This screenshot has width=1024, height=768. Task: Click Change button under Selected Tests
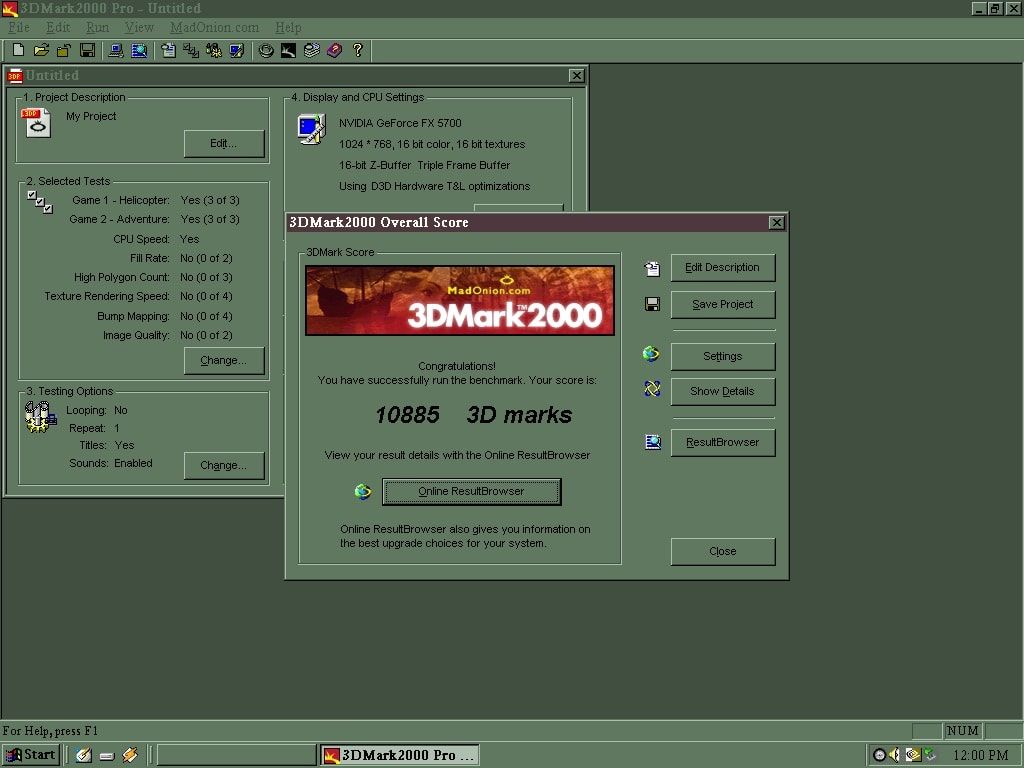(x=224, y=360)
